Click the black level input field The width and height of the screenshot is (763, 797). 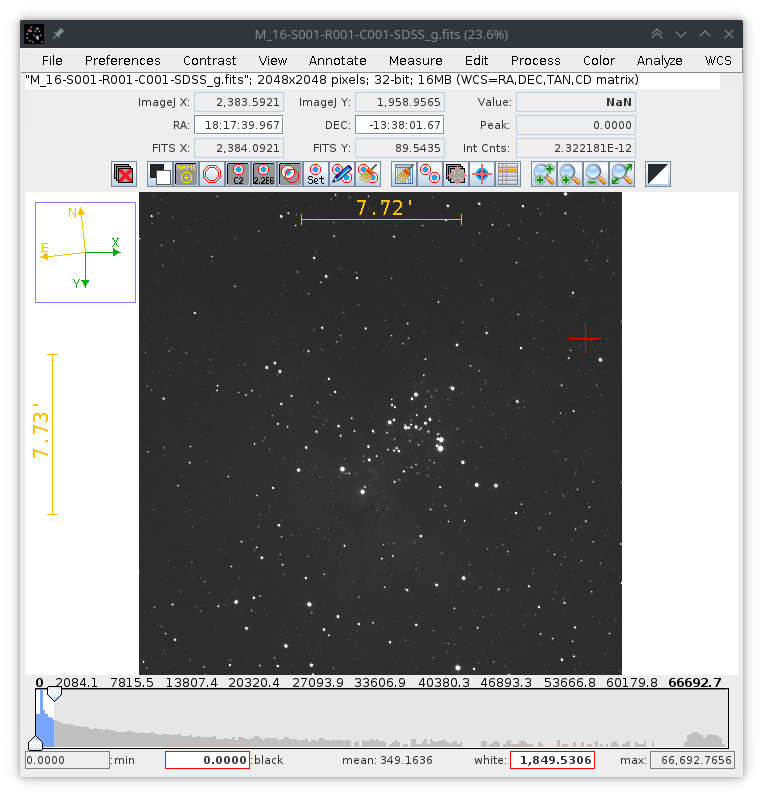(207, 760)
